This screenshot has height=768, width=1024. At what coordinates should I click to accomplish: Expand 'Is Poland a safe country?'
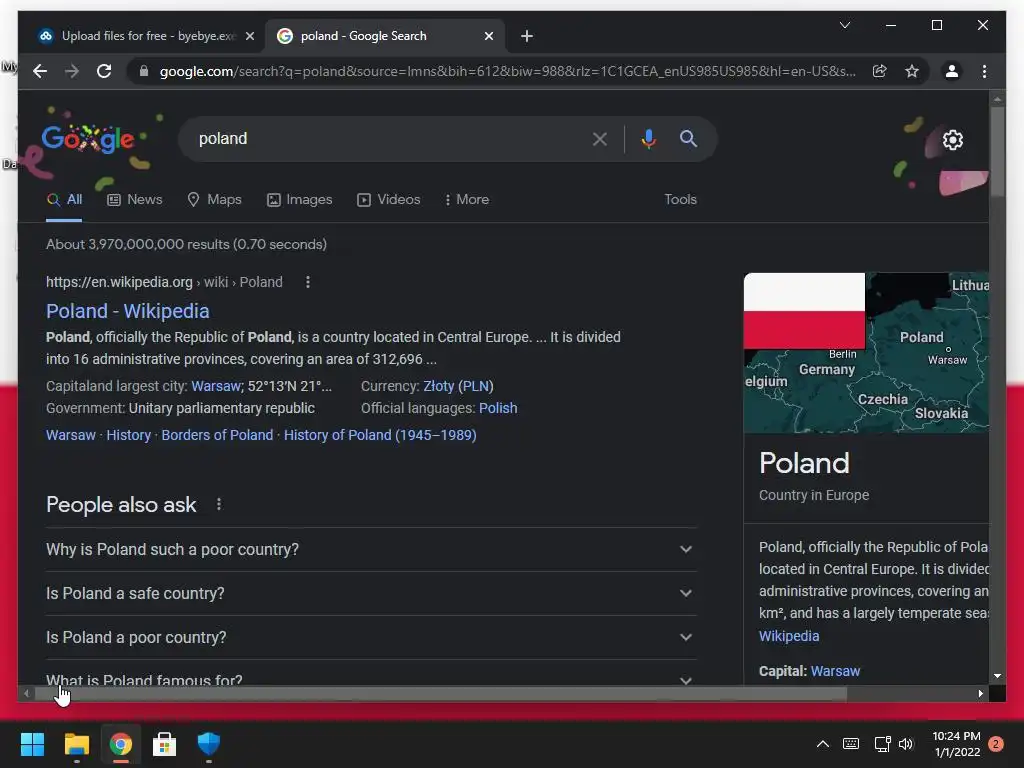pos(371,593)
